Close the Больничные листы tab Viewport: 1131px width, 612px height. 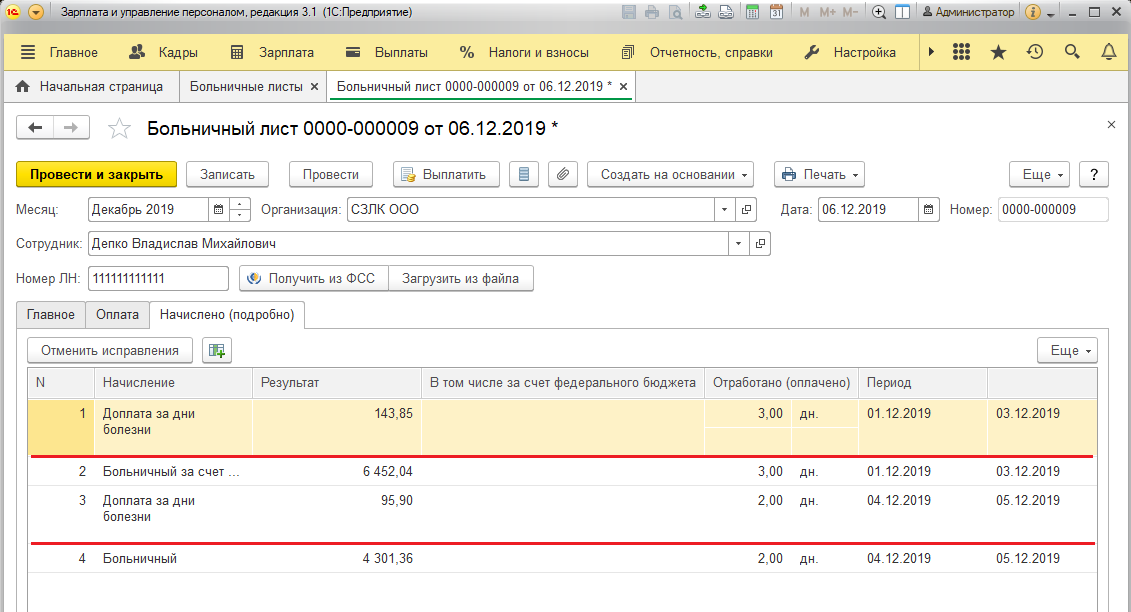(314, 87)
